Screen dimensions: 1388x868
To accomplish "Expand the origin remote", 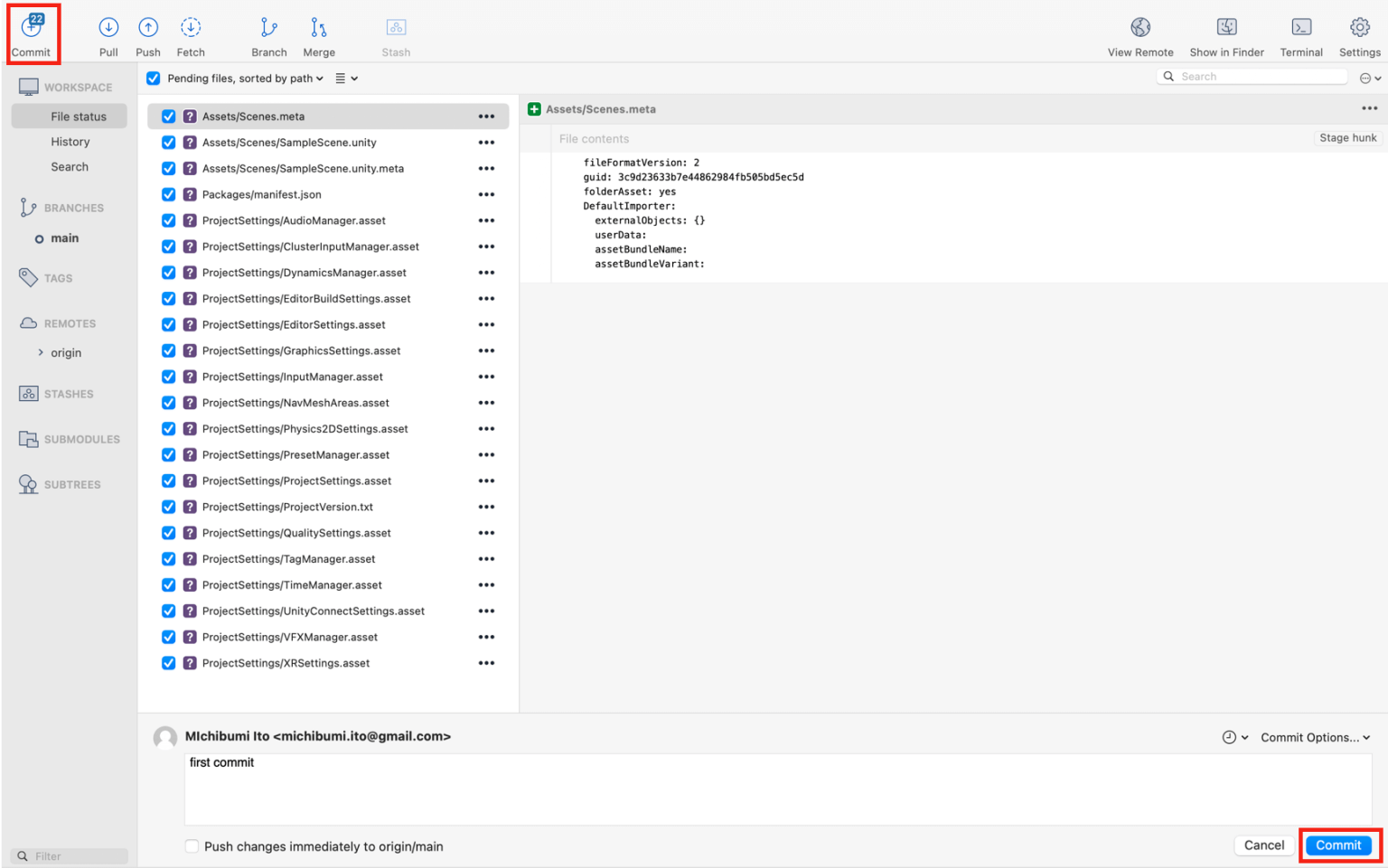I will [41, 352].
